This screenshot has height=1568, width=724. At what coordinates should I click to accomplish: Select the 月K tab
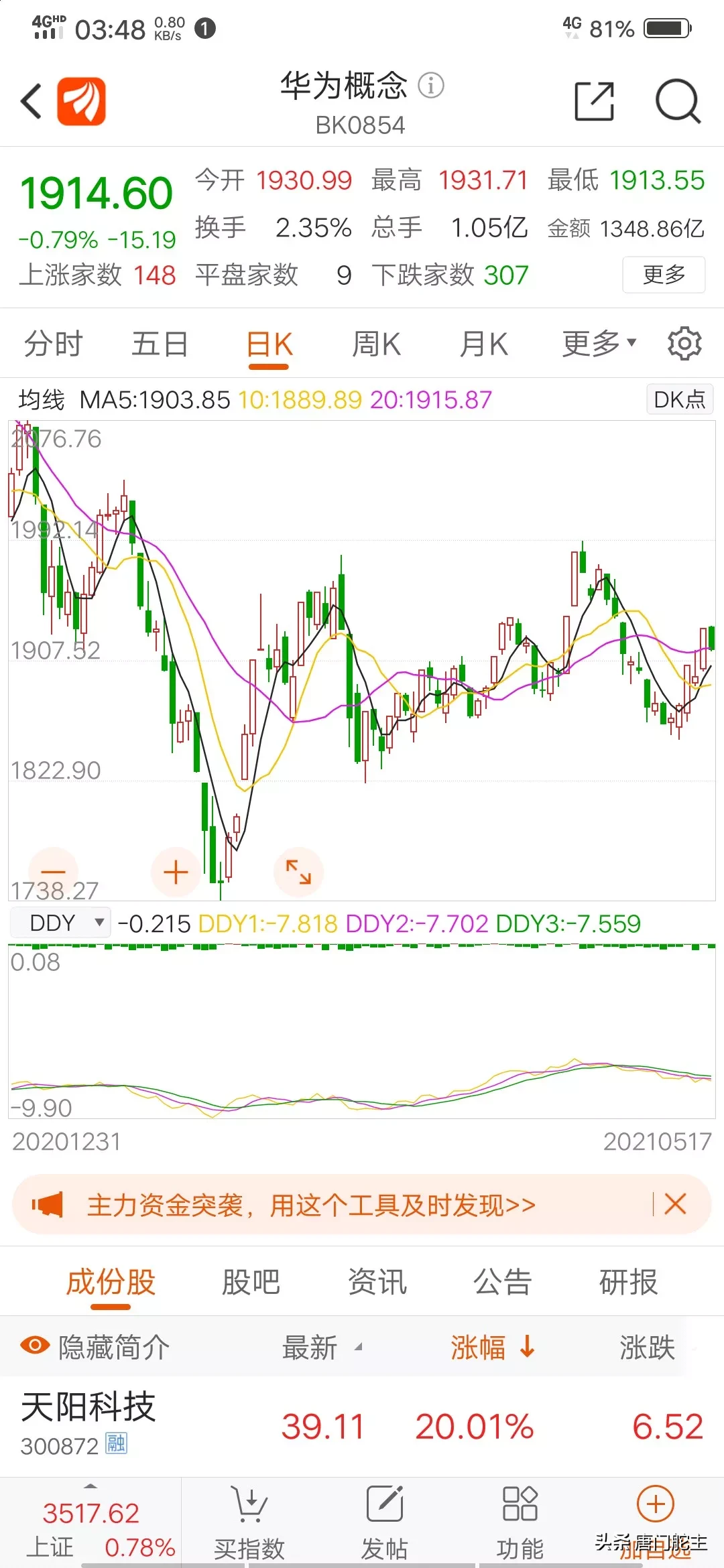pos(484,344)
